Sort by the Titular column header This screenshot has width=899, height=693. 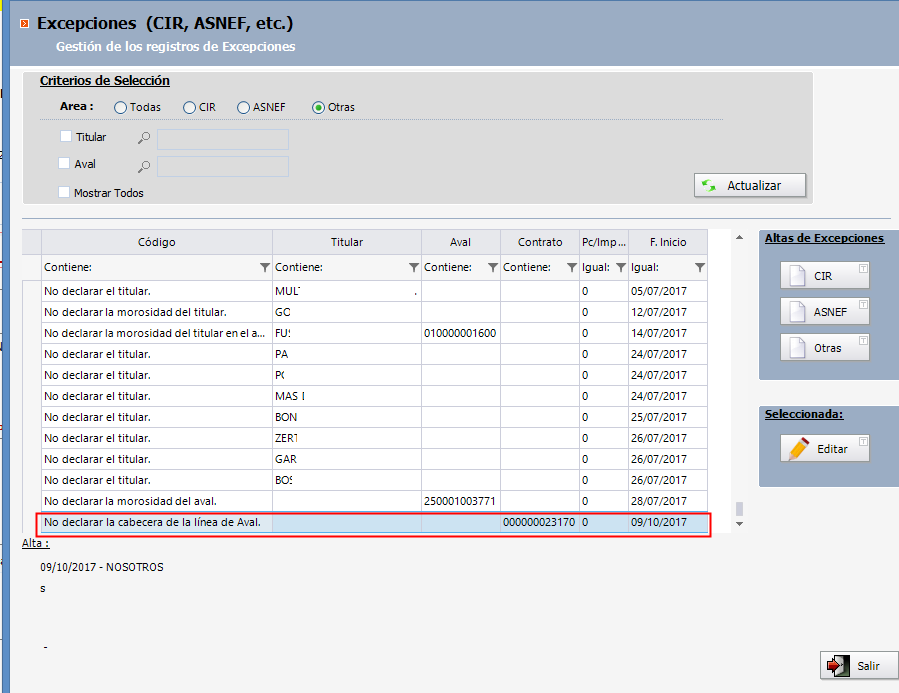[x=347, y=242]
